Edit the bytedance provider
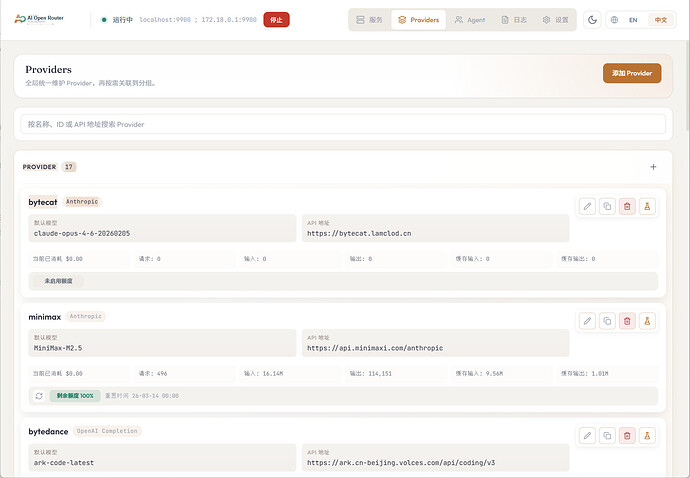 click(587, 436)
